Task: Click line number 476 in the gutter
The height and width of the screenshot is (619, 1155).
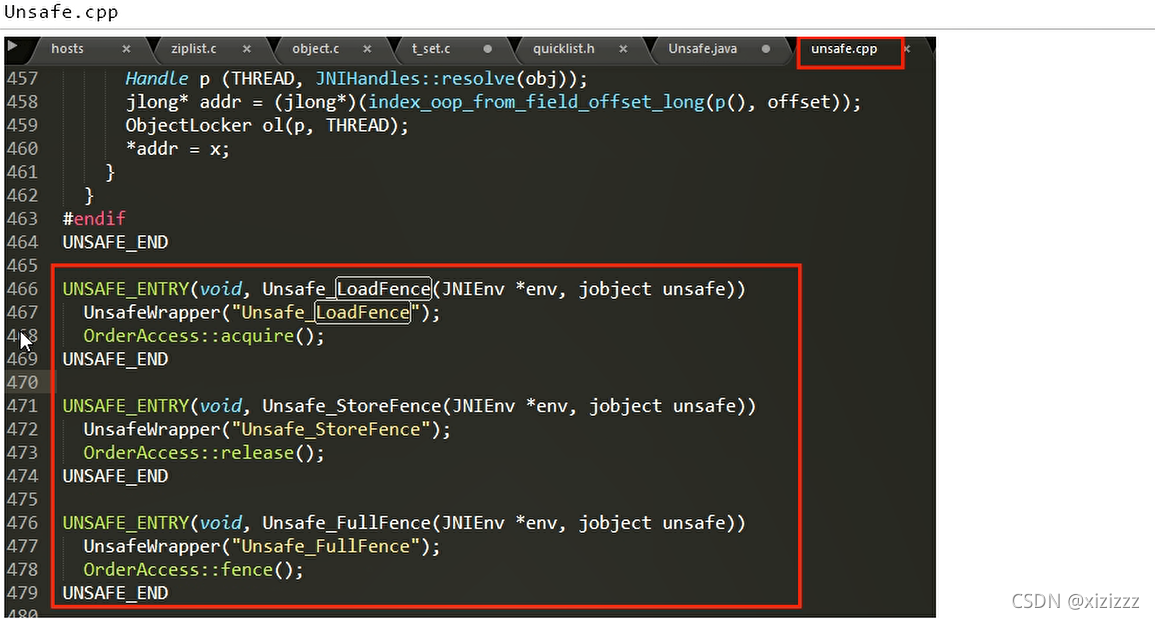Action: [x=22, y=523]
